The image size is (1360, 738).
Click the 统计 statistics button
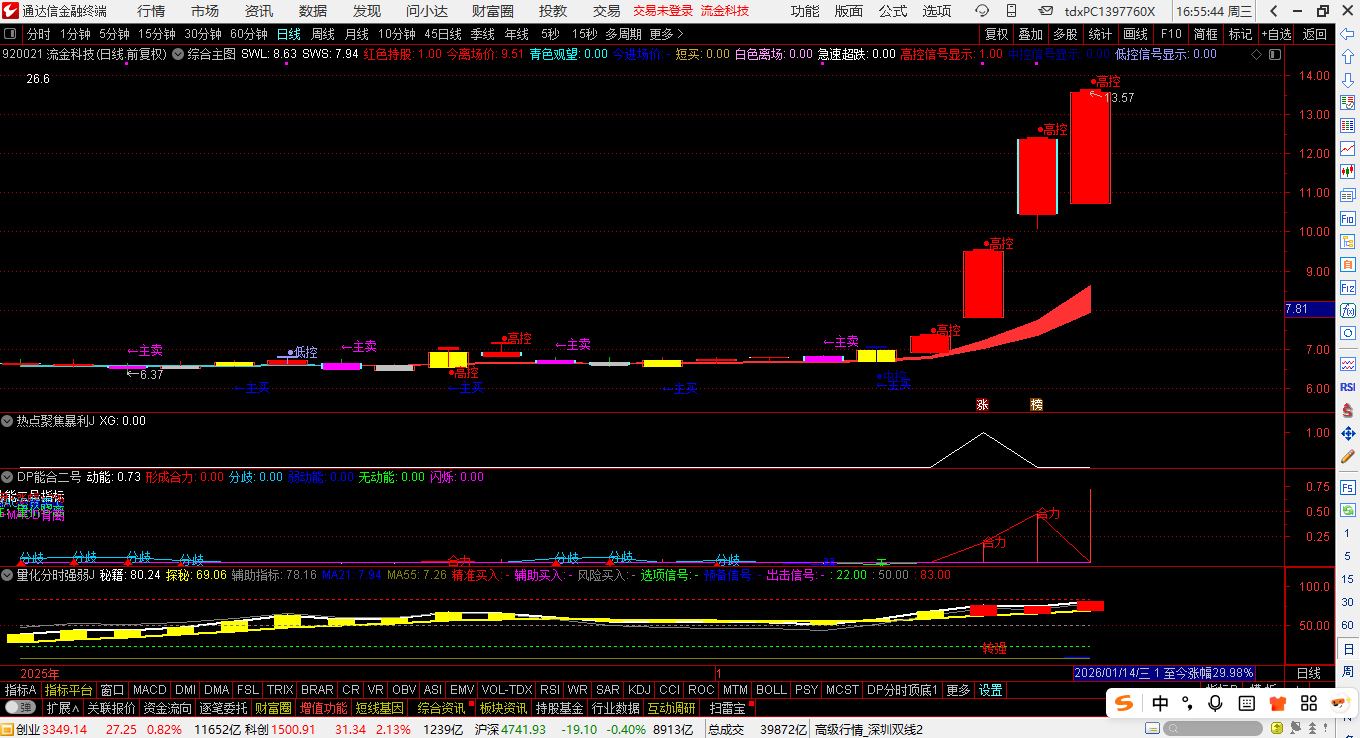pos(1100,34)
